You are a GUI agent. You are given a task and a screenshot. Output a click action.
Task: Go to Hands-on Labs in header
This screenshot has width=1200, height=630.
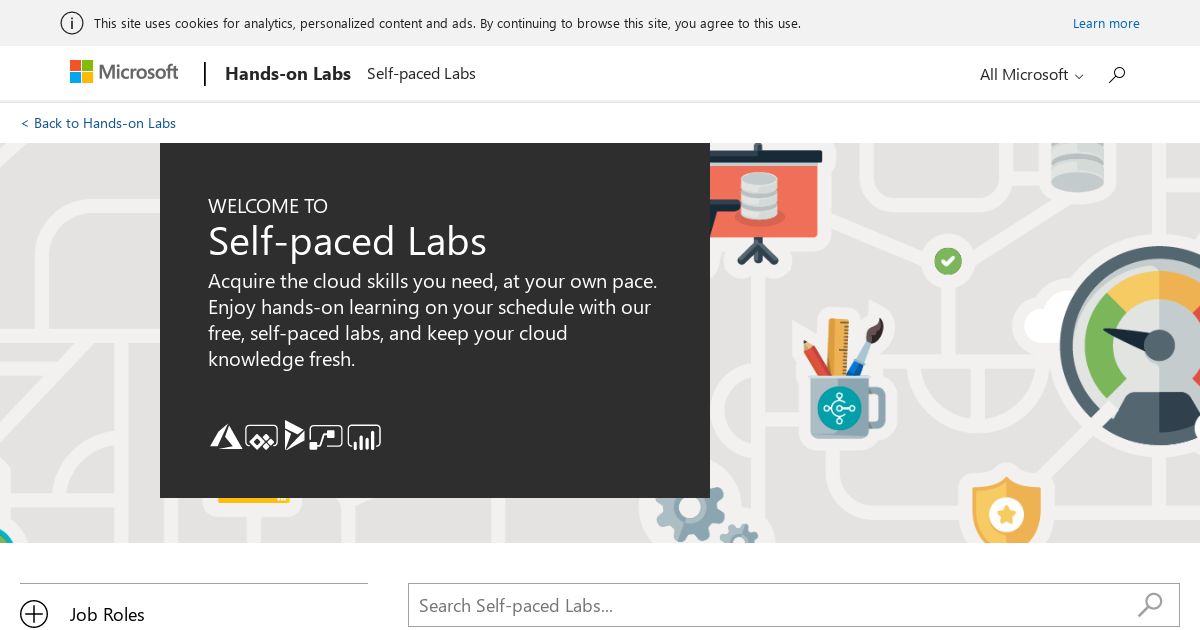coord(288,74)
